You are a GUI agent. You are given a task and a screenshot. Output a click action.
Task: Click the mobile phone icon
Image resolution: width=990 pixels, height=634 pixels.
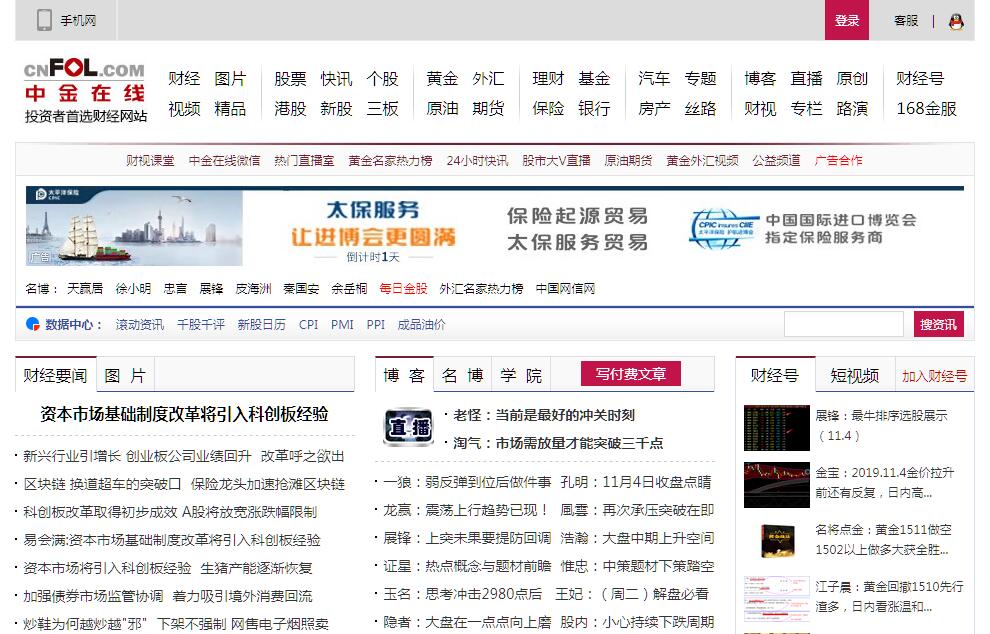point(44,20)
